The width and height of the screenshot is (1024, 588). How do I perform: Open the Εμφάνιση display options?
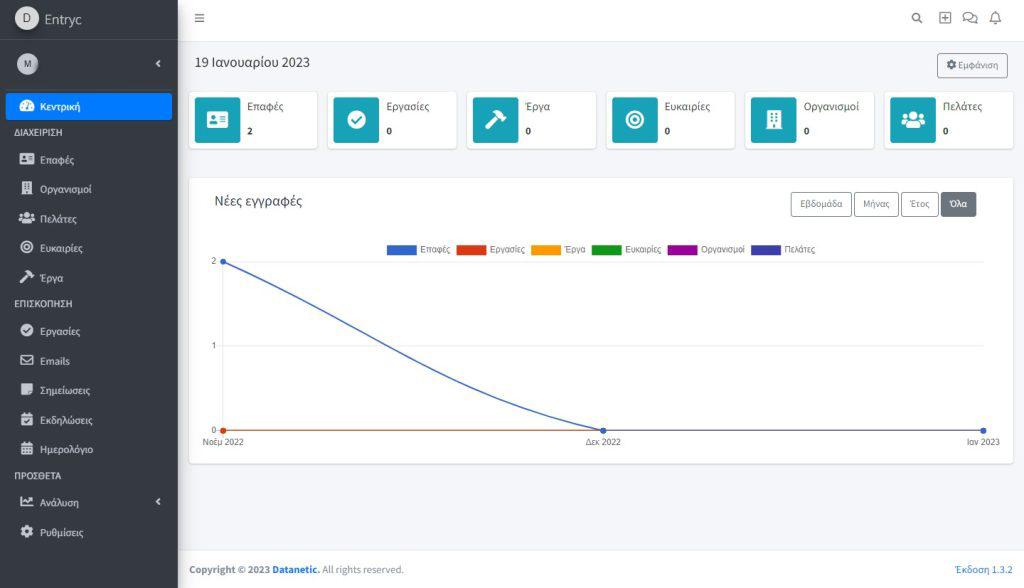point(970,65)
